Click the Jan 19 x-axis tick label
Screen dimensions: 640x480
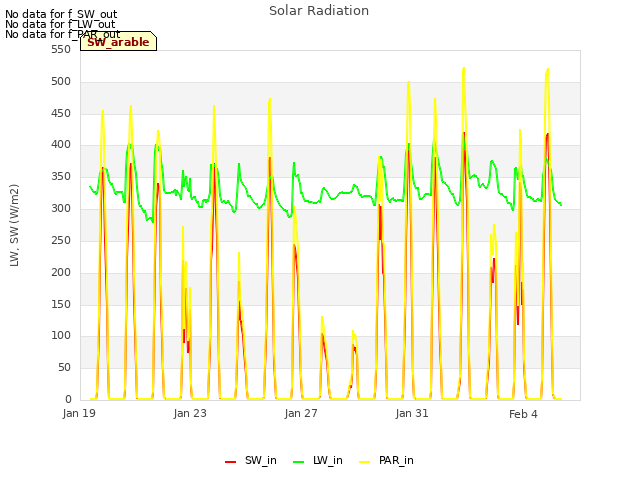pyautogui.click(x=79, y=413)
